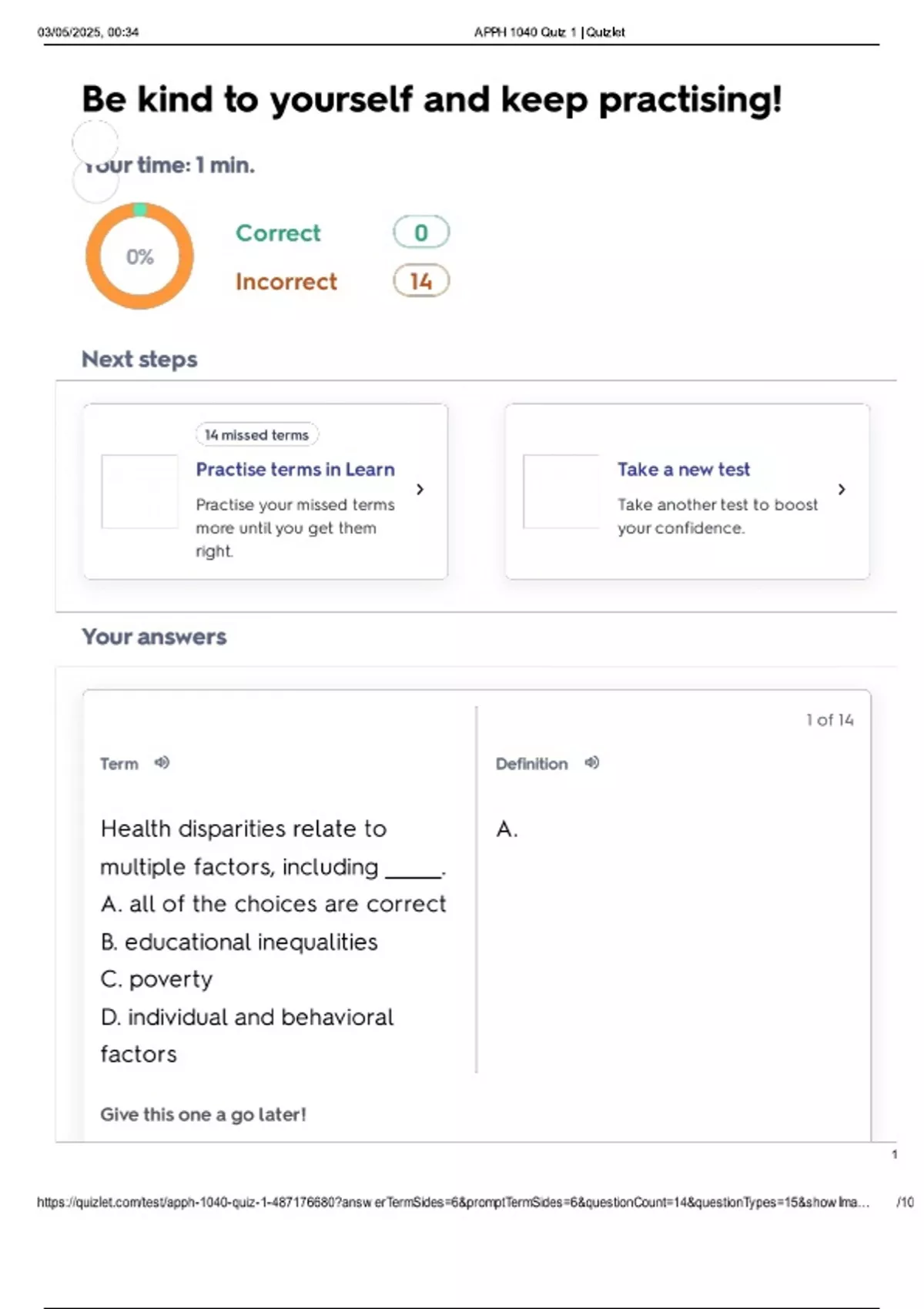The width and height of the screenshot is (924, 1309).
Task: Click the APPH 1040 Quiz 1 page title
Action: pos(549,32)
